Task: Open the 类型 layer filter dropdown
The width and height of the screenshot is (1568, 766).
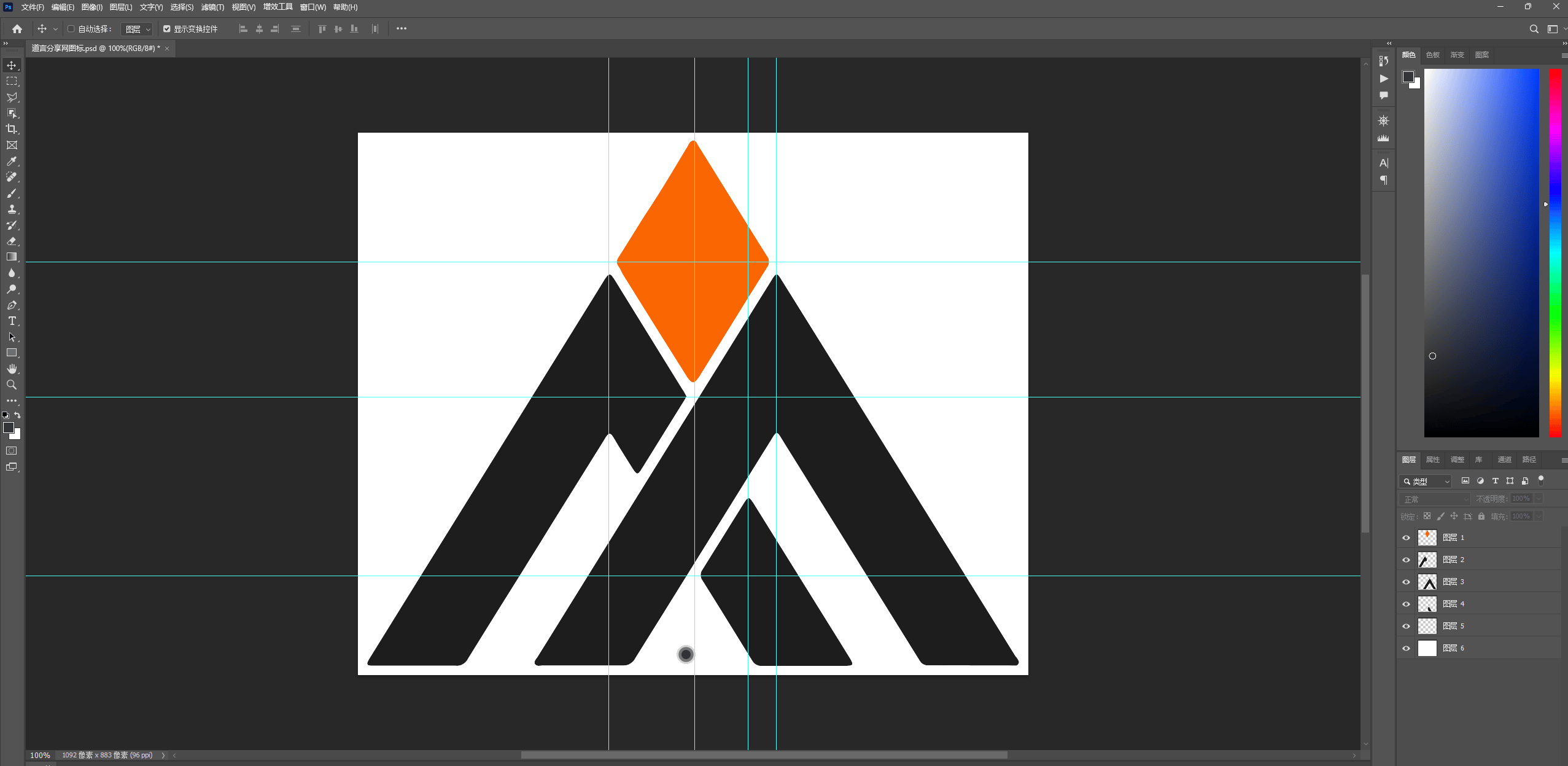Action: pyautogui.click(x=1426, y=482)
